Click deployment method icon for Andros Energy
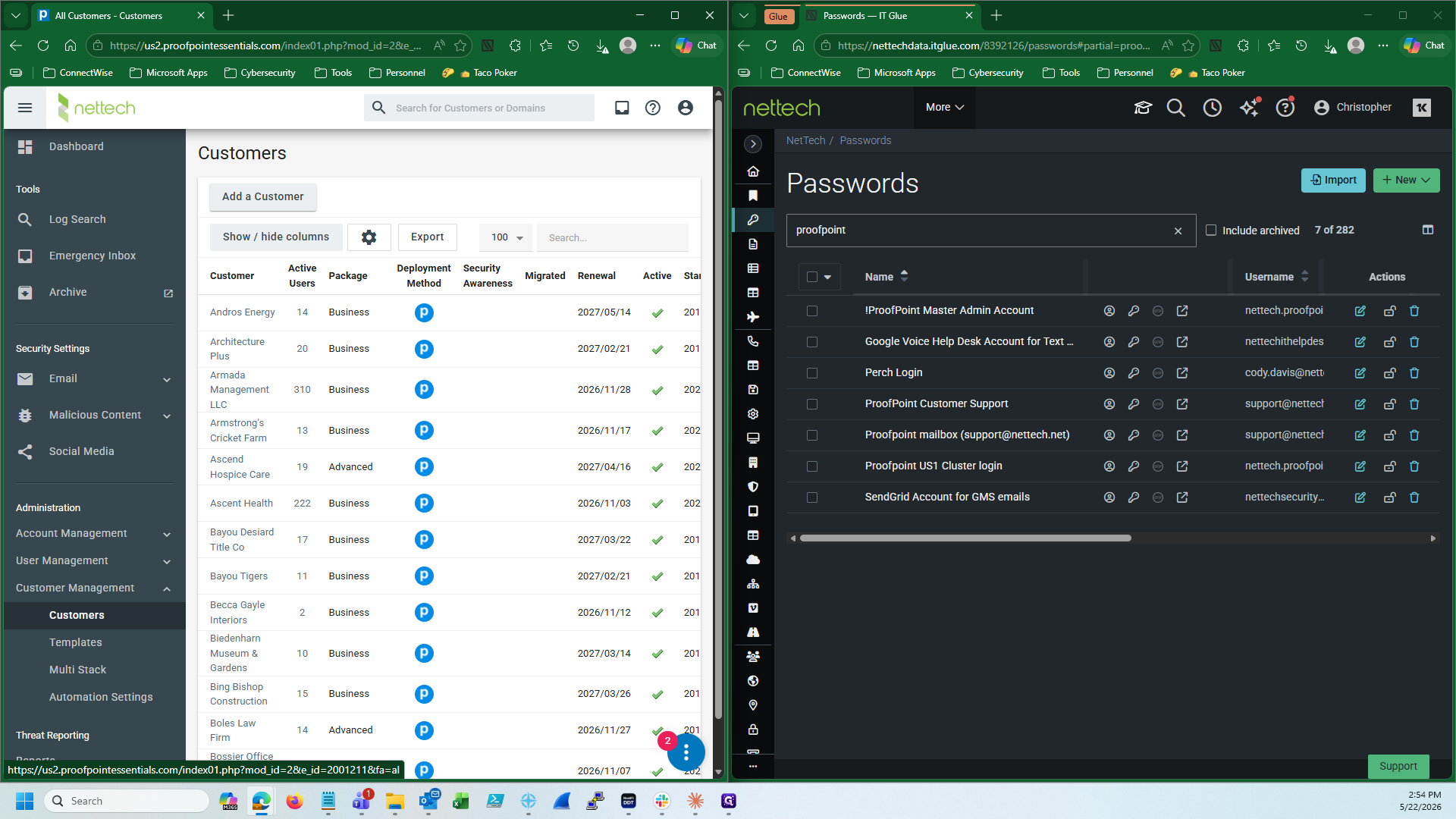Viewport: 1456px width, 819px height. pyautogui.click(x=424, y=312)
